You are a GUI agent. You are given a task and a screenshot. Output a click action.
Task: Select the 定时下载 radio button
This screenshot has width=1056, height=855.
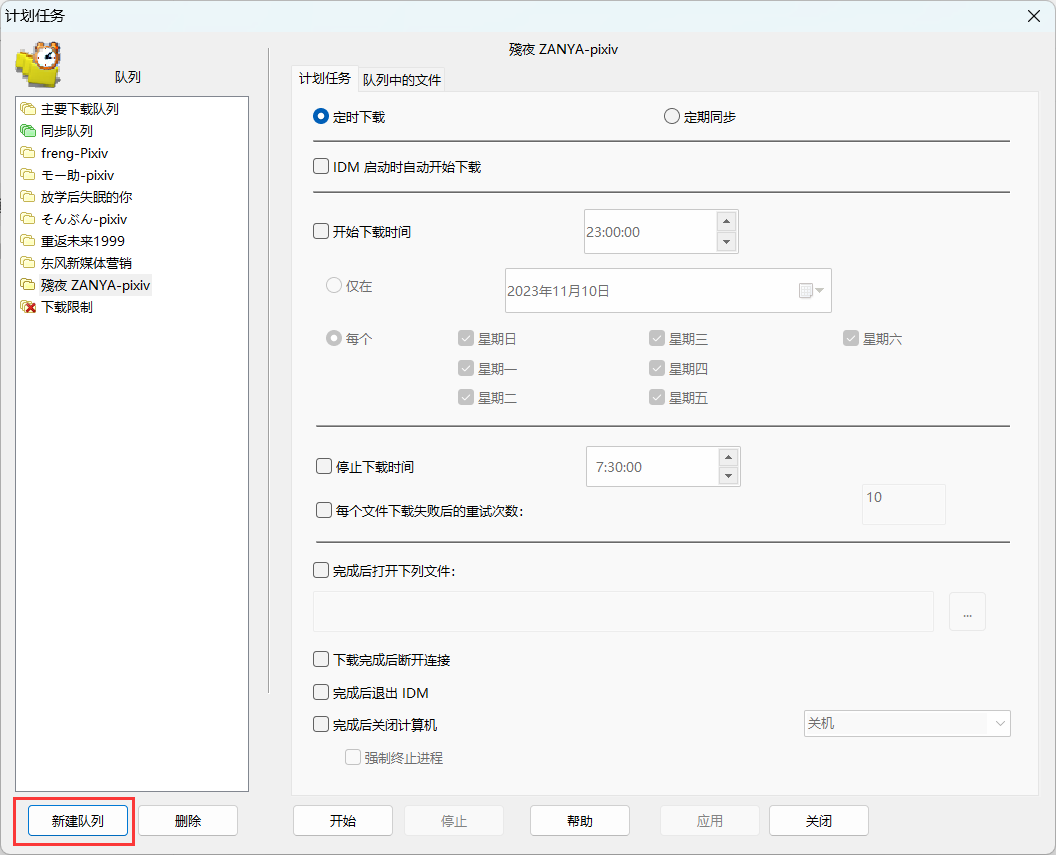tap(321, 116)
